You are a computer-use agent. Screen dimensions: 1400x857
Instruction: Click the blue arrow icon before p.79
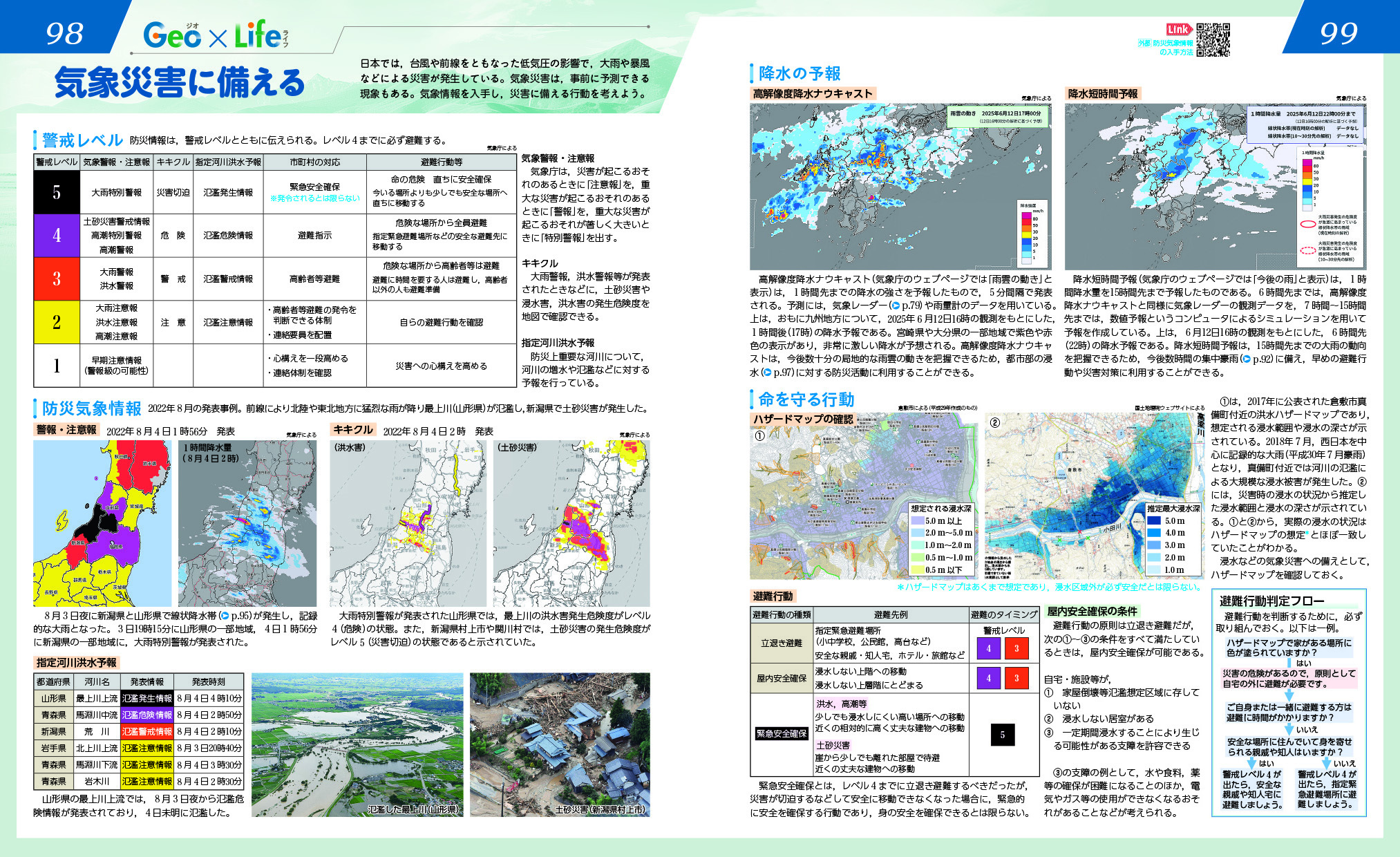896,305
